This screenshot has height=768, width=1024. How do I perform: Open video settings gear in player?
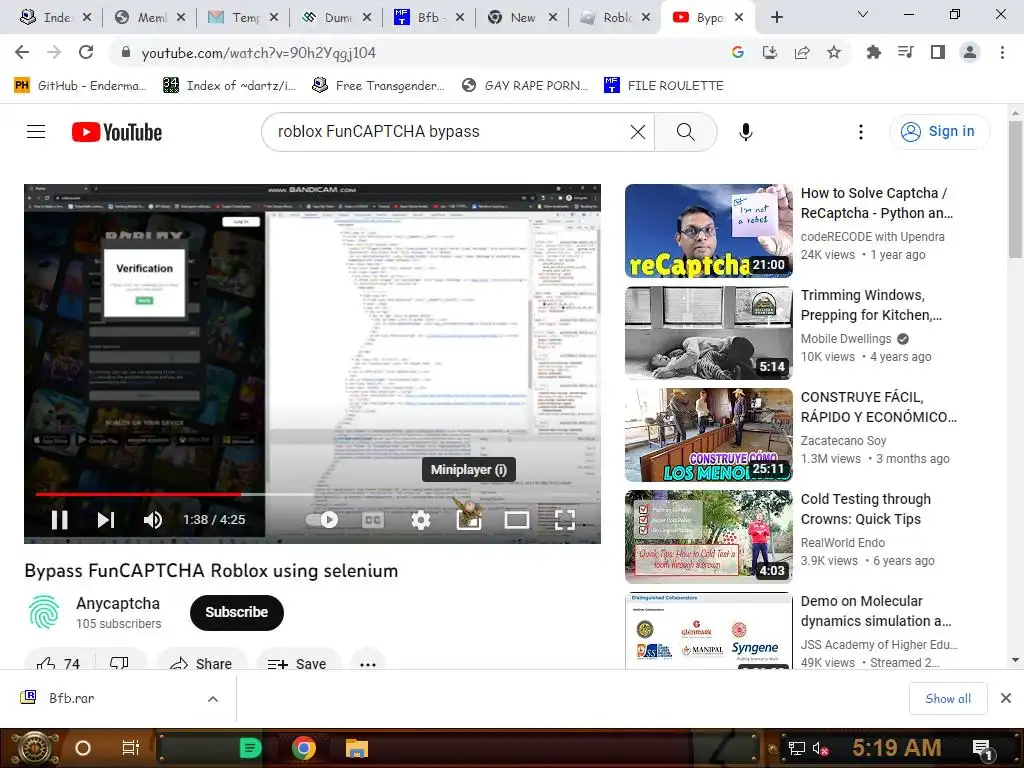[x=421, y=520]
